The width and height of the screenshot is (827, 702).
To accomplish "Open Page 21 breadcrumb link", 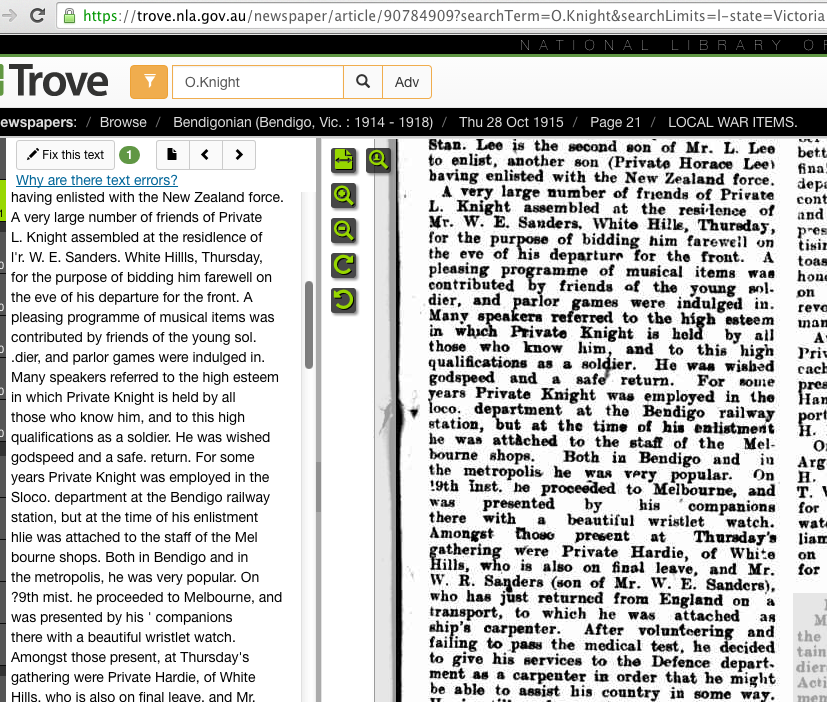I will click(616, 122).
